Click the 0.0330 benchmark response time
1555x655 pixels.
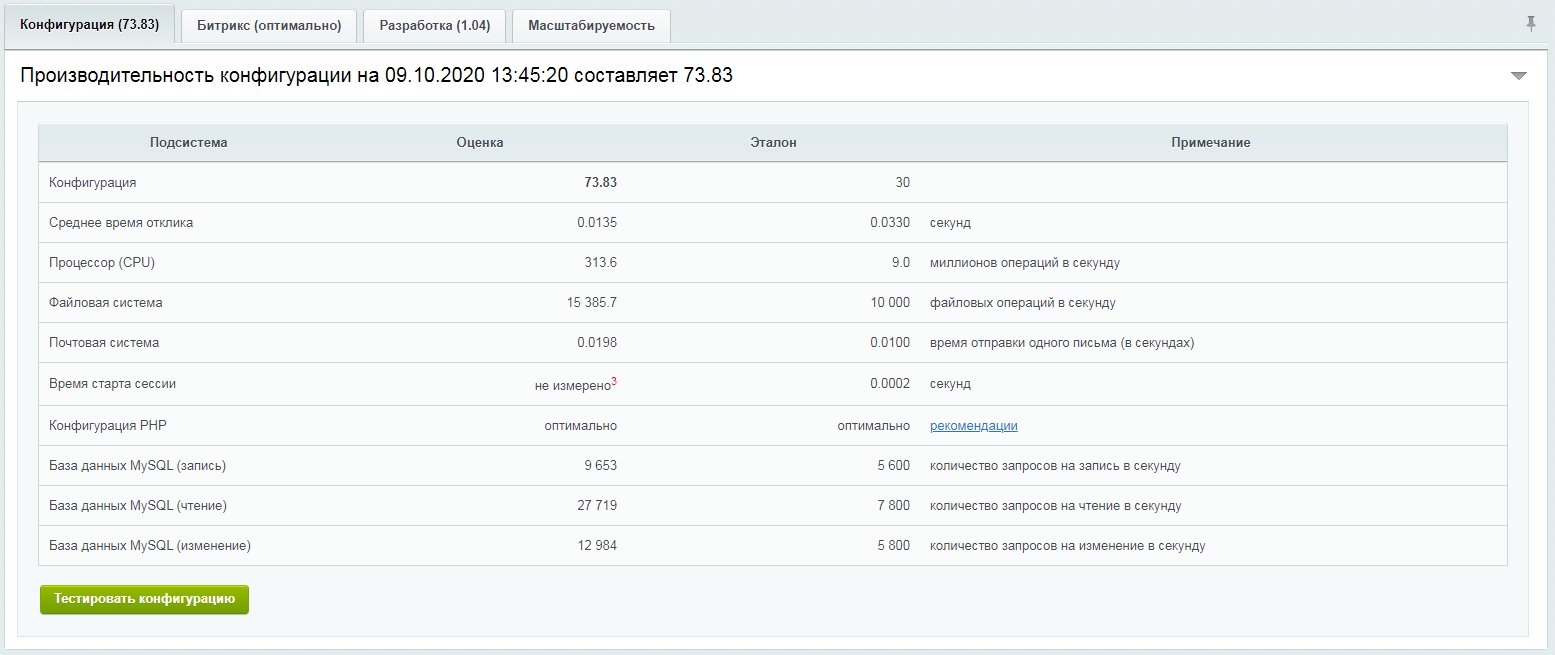[x=890, y=223]
